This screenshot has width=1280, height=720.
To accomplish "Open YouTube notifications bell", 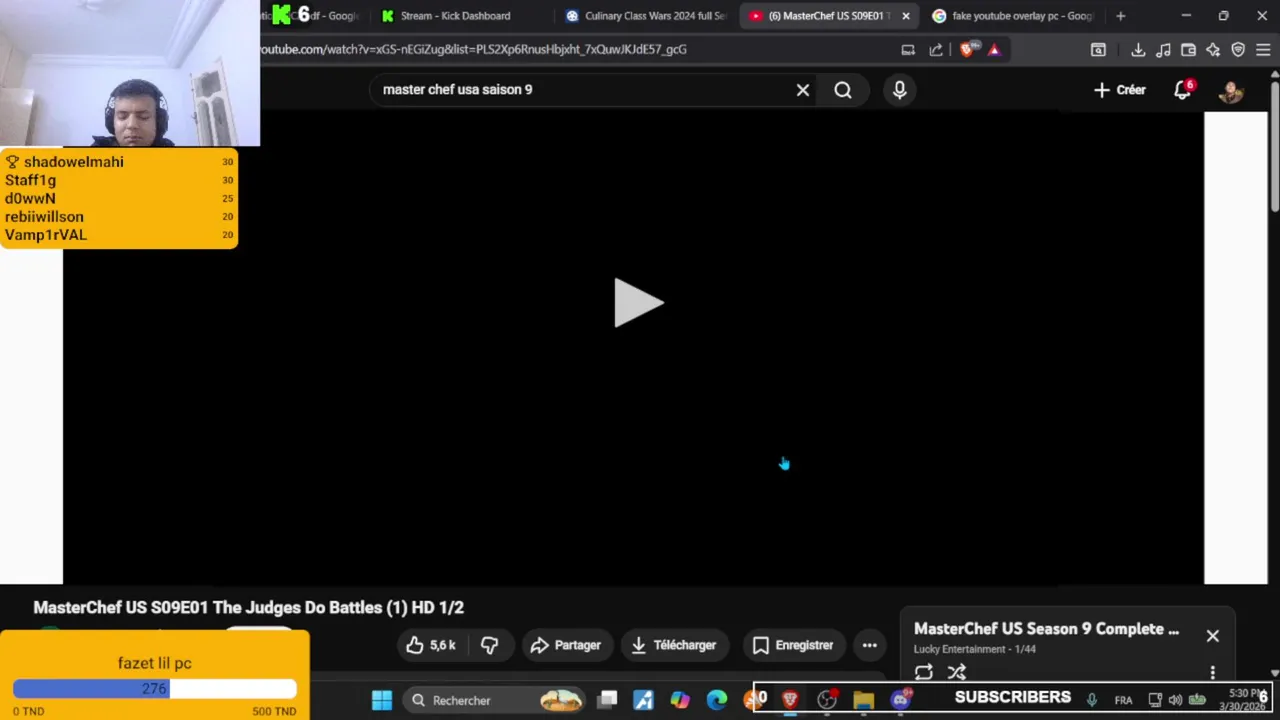I will [1183, 90].
